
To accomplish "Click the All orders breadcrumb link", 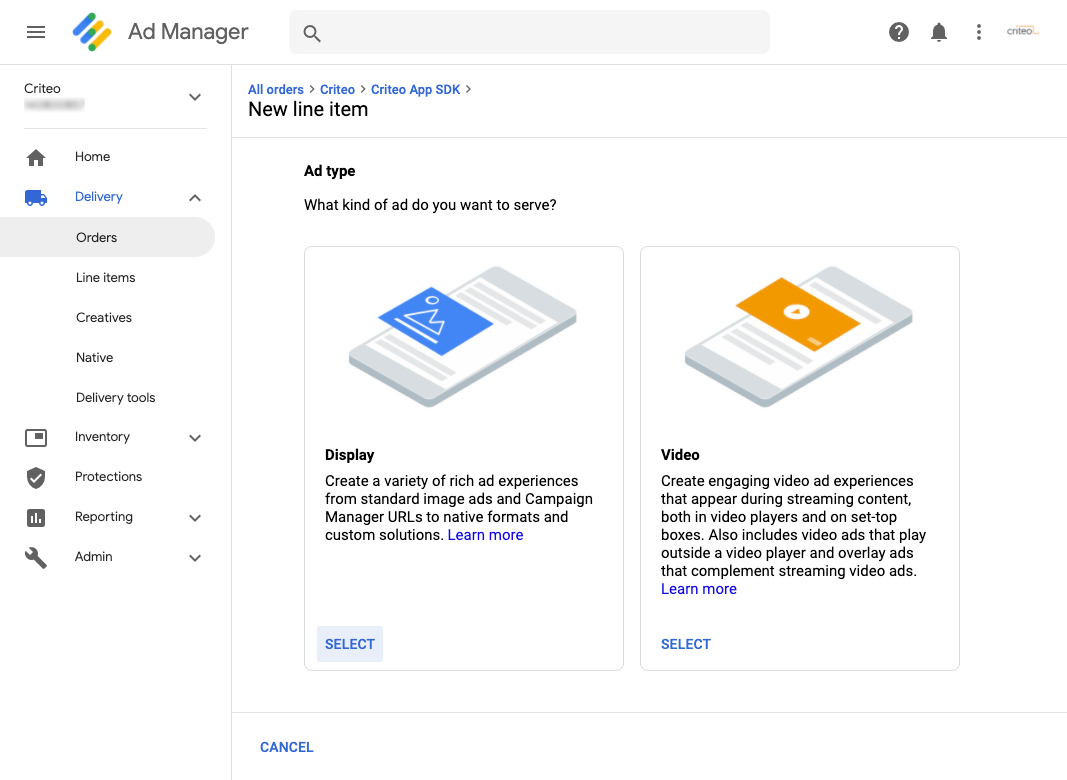I will (276, 89).
